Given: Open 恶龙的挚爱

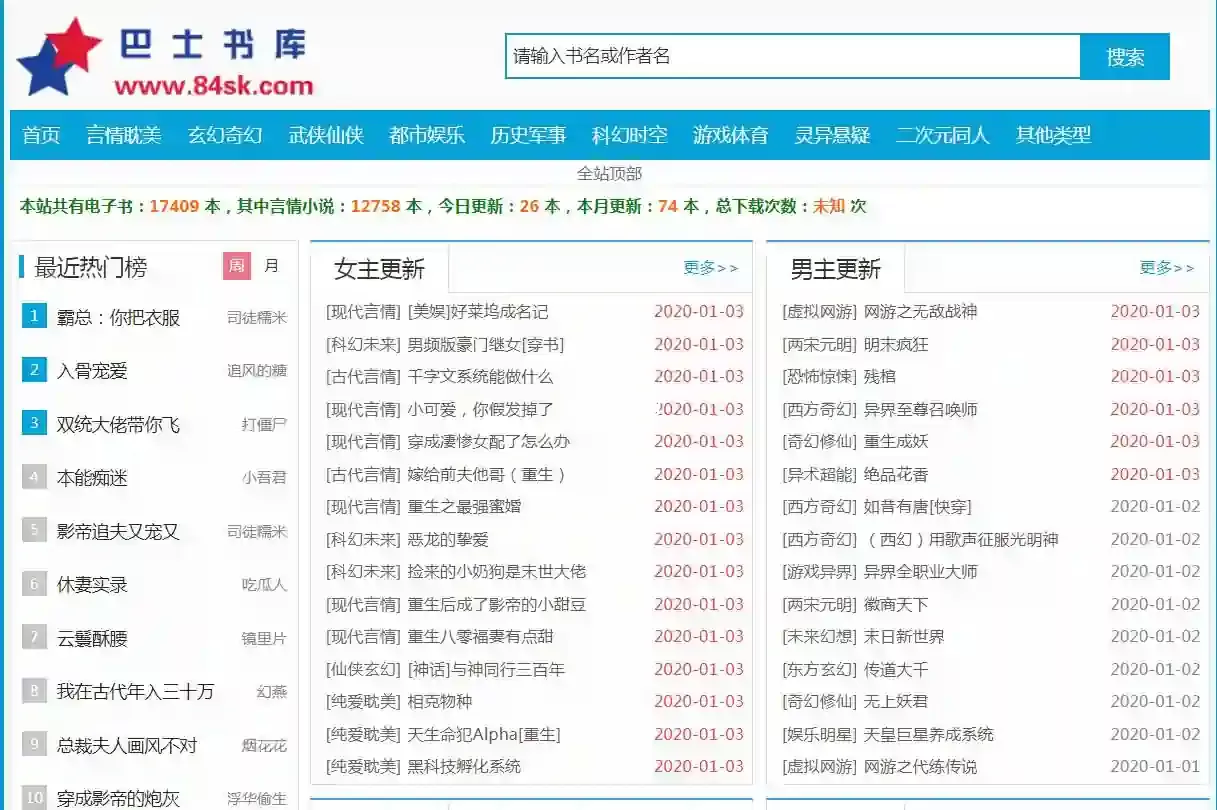Looking at the screenshot, I should coord(448,539).
